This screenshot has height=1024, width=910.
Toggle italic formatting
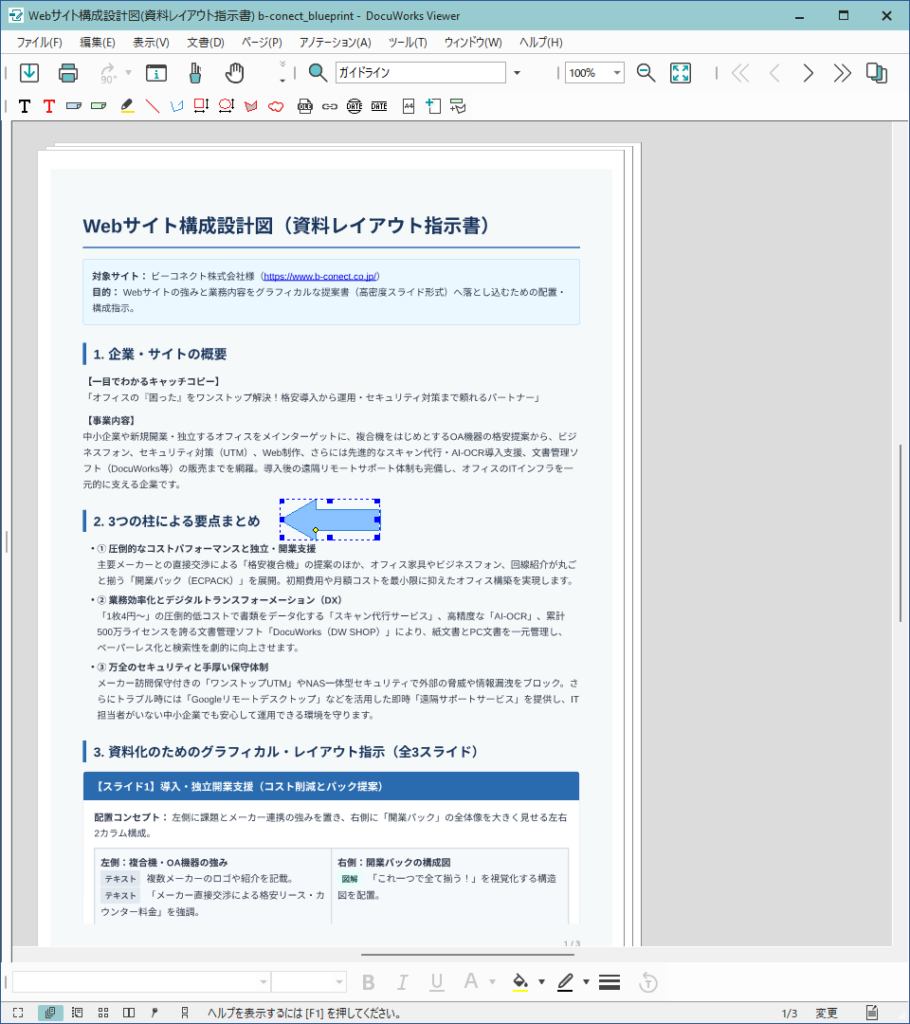[403, 982]
